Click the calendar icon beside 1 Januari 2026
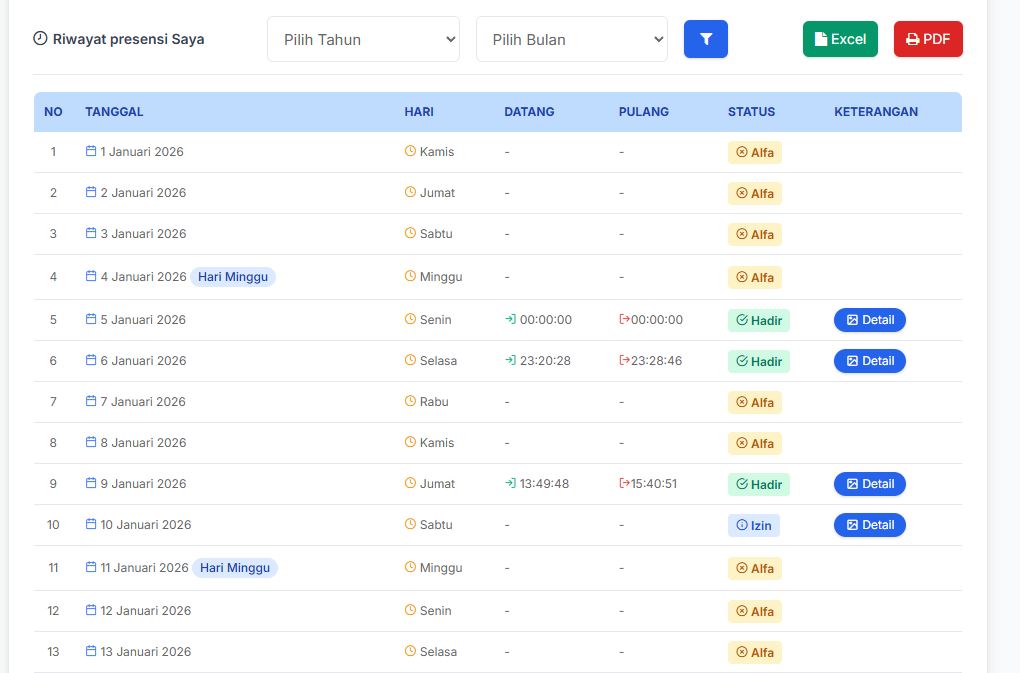The height and width of the screenshot is (673, 1020). 91,152
